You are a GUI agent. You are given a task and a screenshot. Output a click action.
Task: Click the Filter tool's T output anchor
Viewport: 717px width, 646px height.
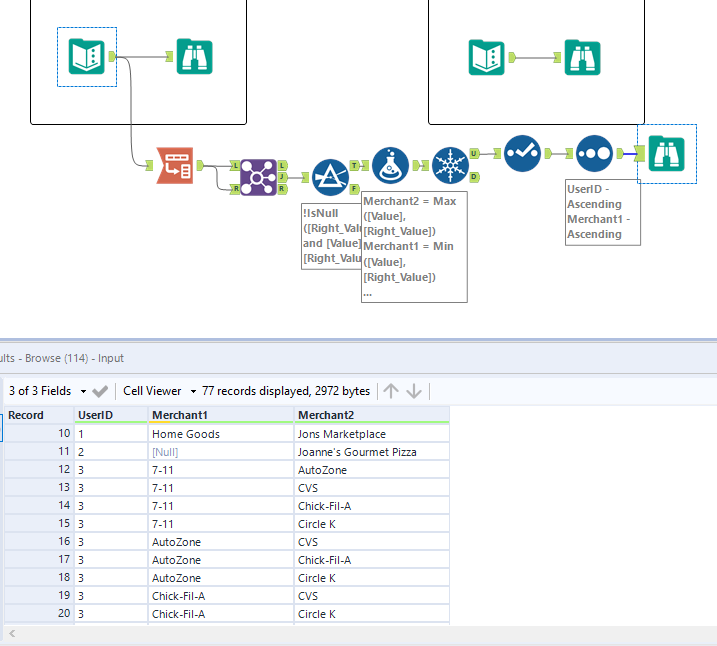point(354,165)
